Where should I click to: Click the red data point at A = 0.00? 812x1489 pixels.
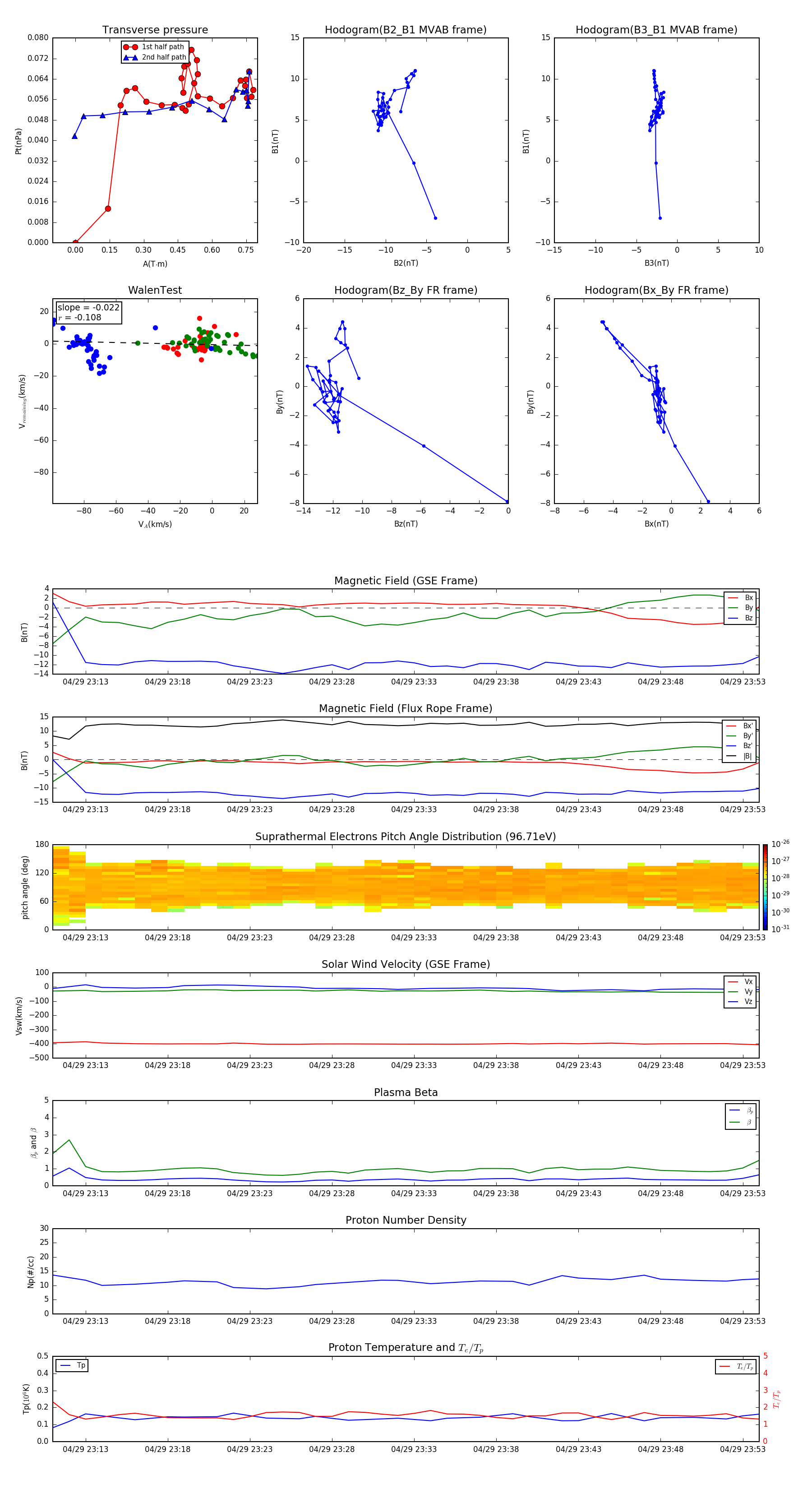pos(76,243)
